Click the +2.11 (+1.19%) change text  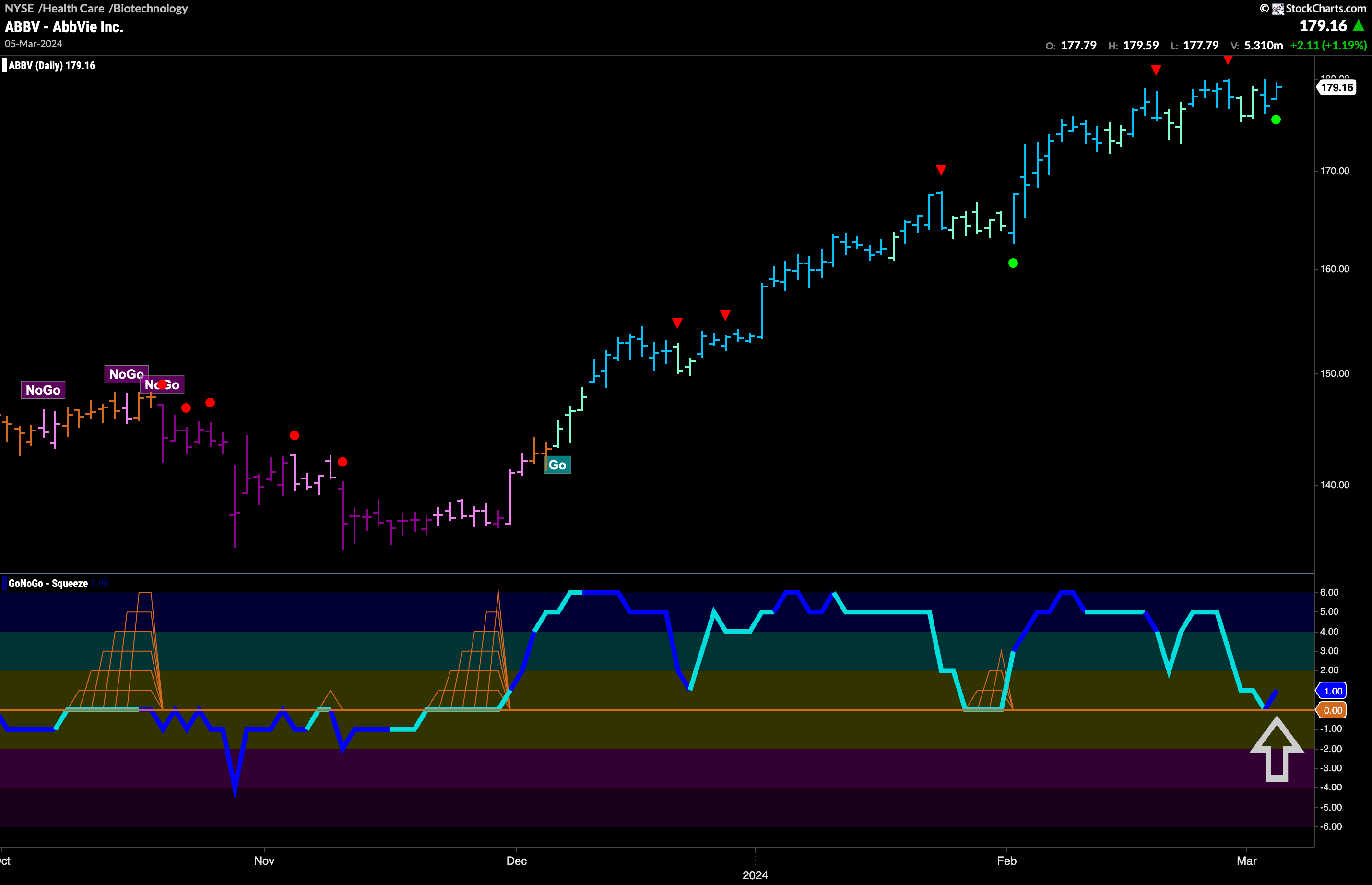tap(1328, 46)
